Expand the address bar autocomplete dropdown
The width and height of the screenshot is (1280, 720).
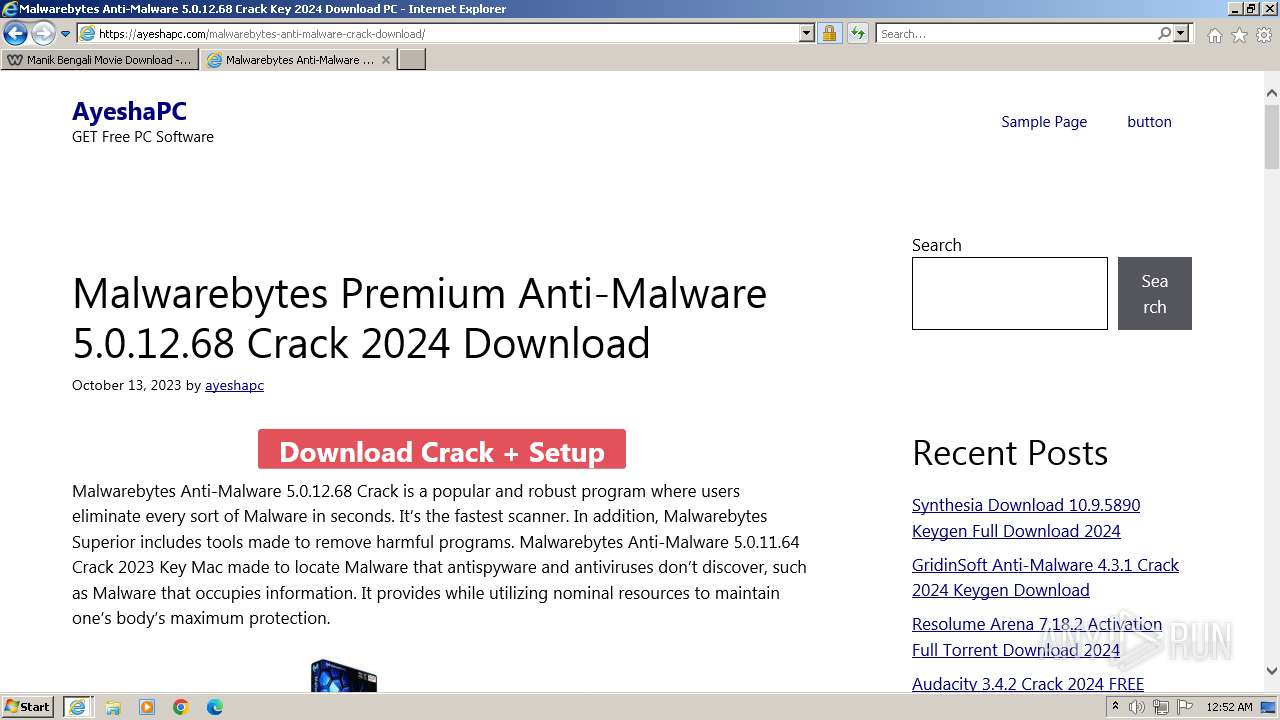click(806, 33)
